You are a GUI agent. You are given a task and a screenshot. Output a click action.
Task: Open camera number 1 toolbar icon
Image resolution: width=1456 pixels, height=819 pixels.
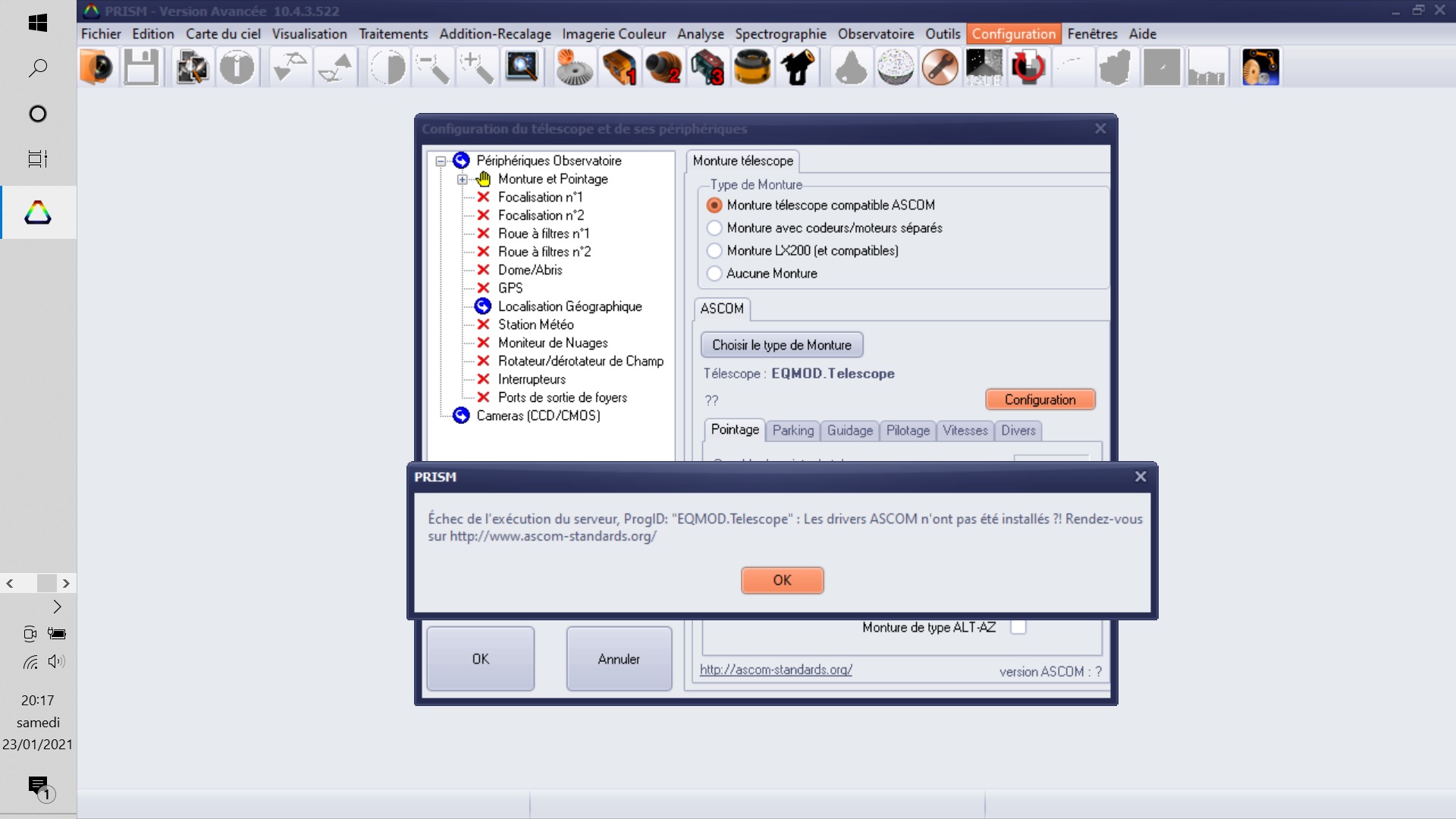coord(619,67)
